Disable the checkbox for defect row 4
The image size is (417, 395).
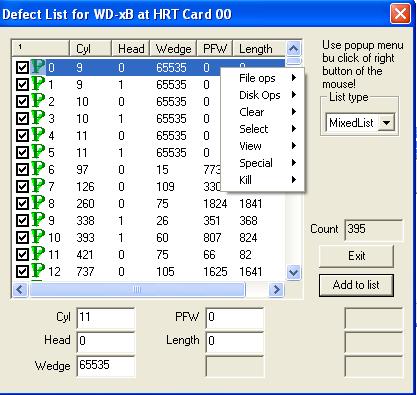[x=22, y=136]
